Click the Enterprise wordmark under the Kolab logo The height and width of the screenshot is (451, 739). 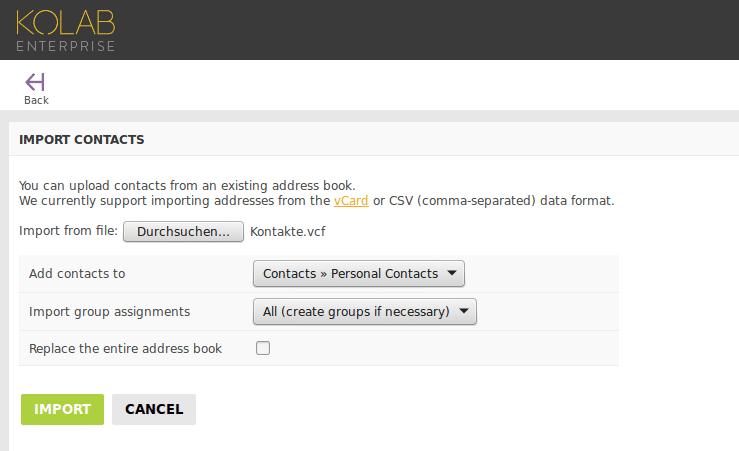66,46
